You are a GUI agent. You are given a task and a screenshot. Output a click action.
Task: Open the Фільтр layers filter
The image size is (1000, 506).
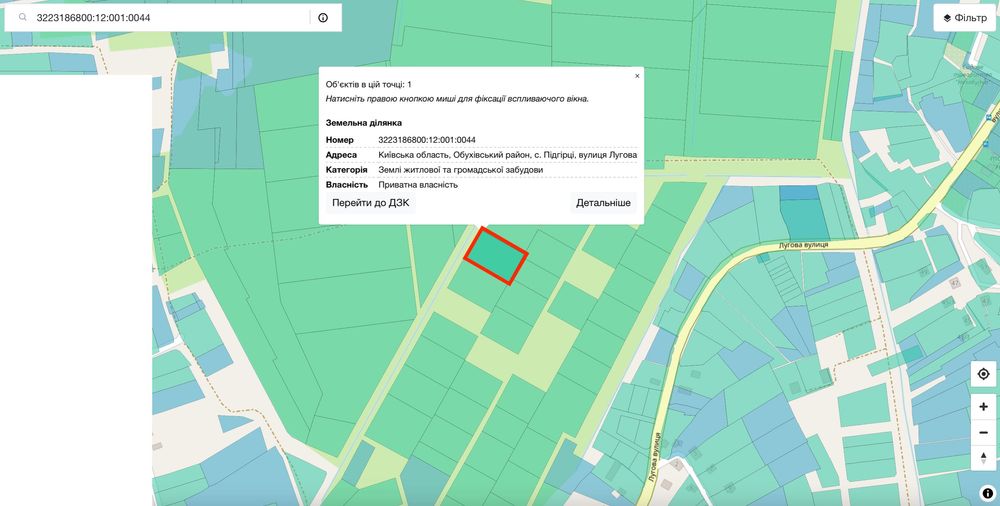point(965,18)
